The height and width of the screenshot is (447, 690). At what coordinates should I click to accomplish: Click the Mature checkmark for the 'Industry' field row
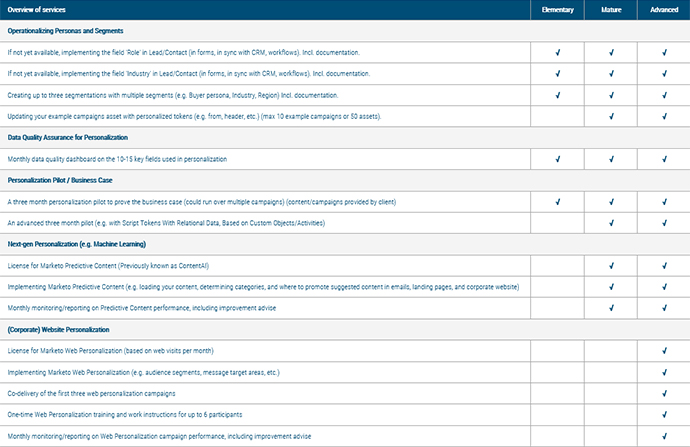[611, 73]
